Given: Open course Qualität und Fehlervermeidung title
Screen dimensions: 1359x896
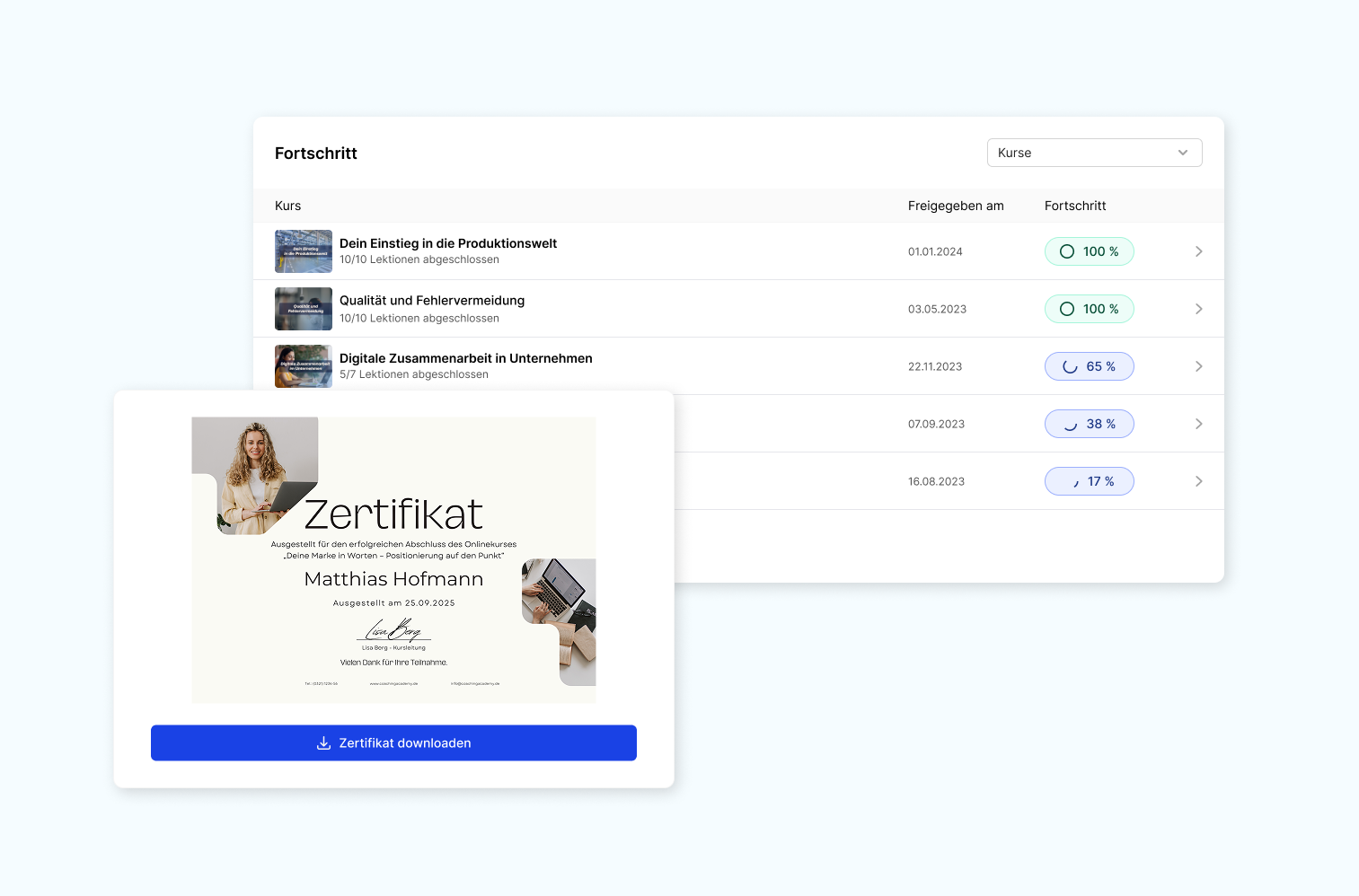Looking at the screenshot, I should click(432, 301).
